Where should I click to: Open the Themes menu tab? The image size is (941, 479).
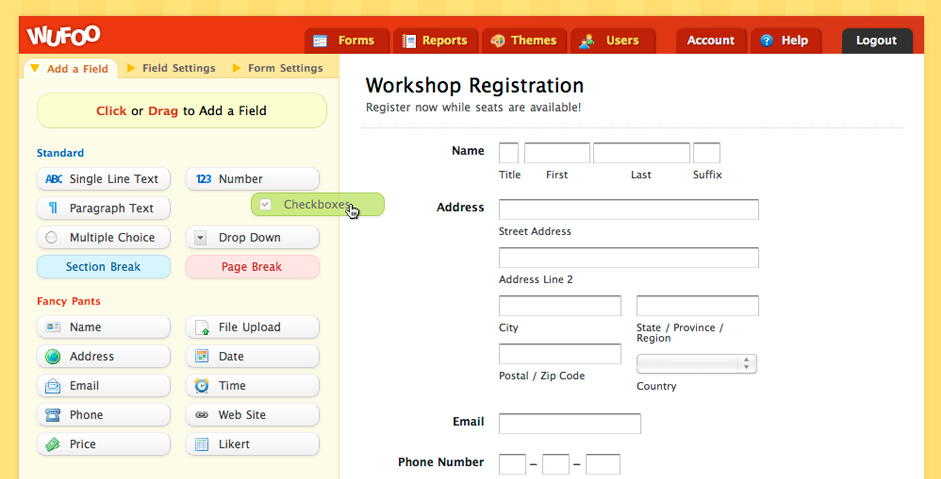524,41
